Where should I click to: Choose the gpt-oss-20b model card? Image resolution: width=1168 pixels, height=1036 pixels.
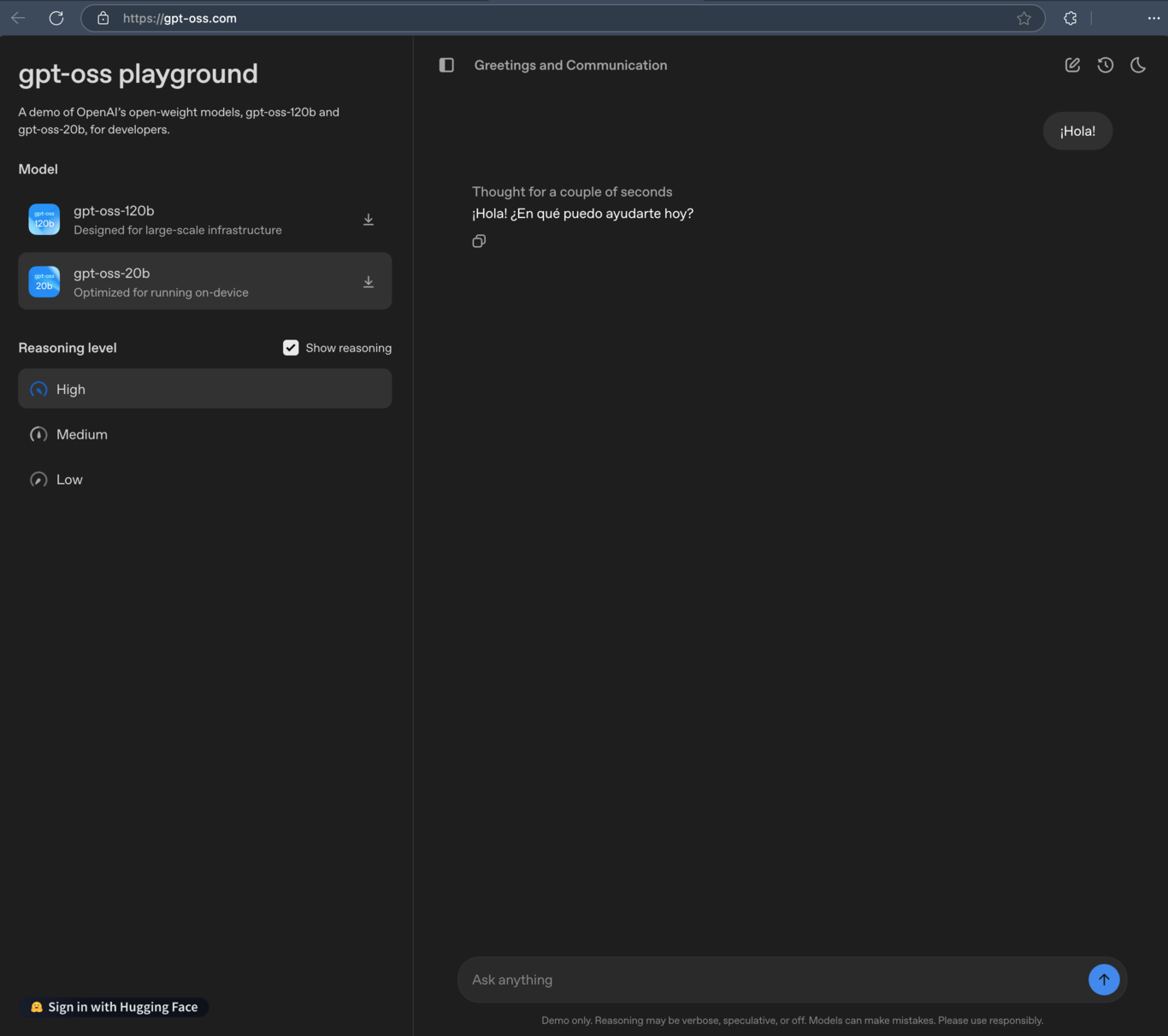[x=205, y=281]
